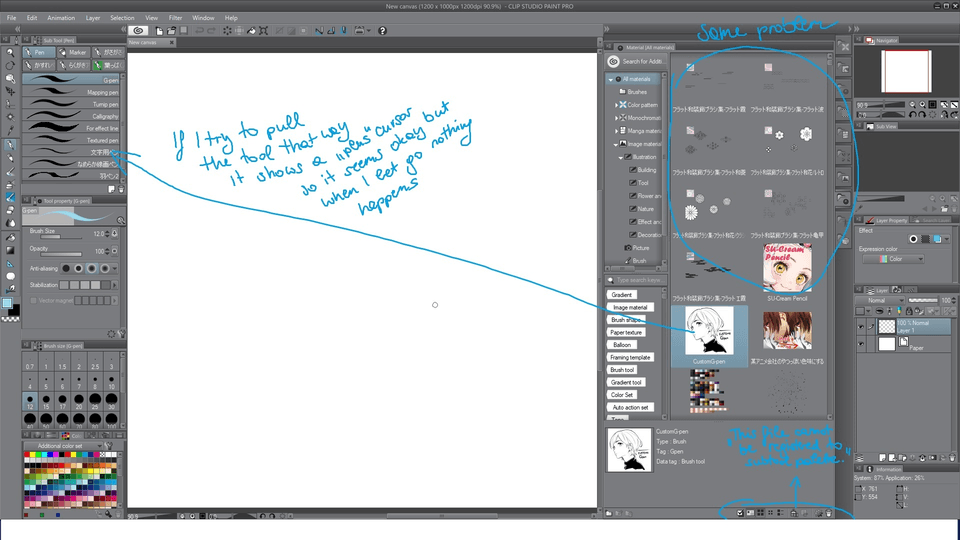Select the Blend tool
Screen dimensions: 960x540
[x=10, y=223]
